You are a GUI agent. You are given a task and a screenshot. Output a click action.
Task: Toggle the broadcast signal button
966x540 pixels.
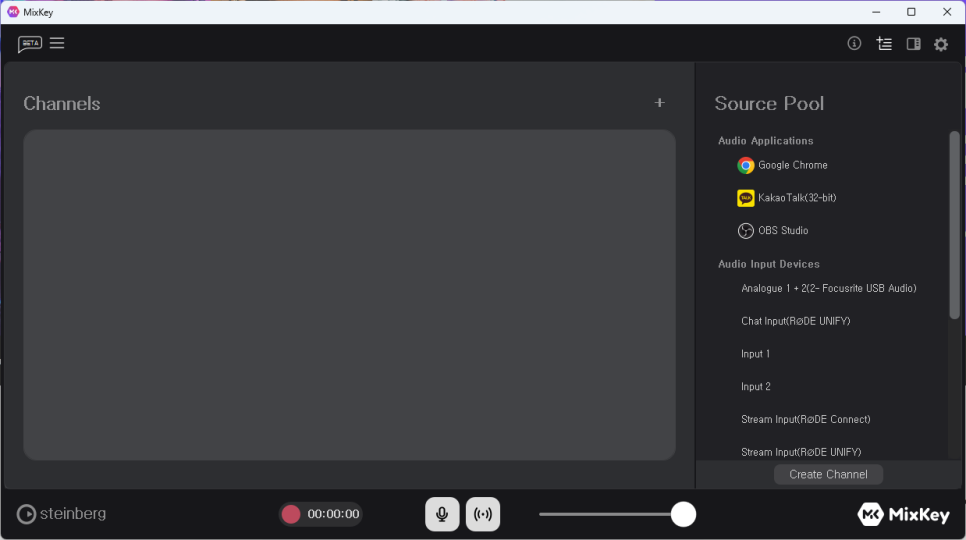[483, 514]
